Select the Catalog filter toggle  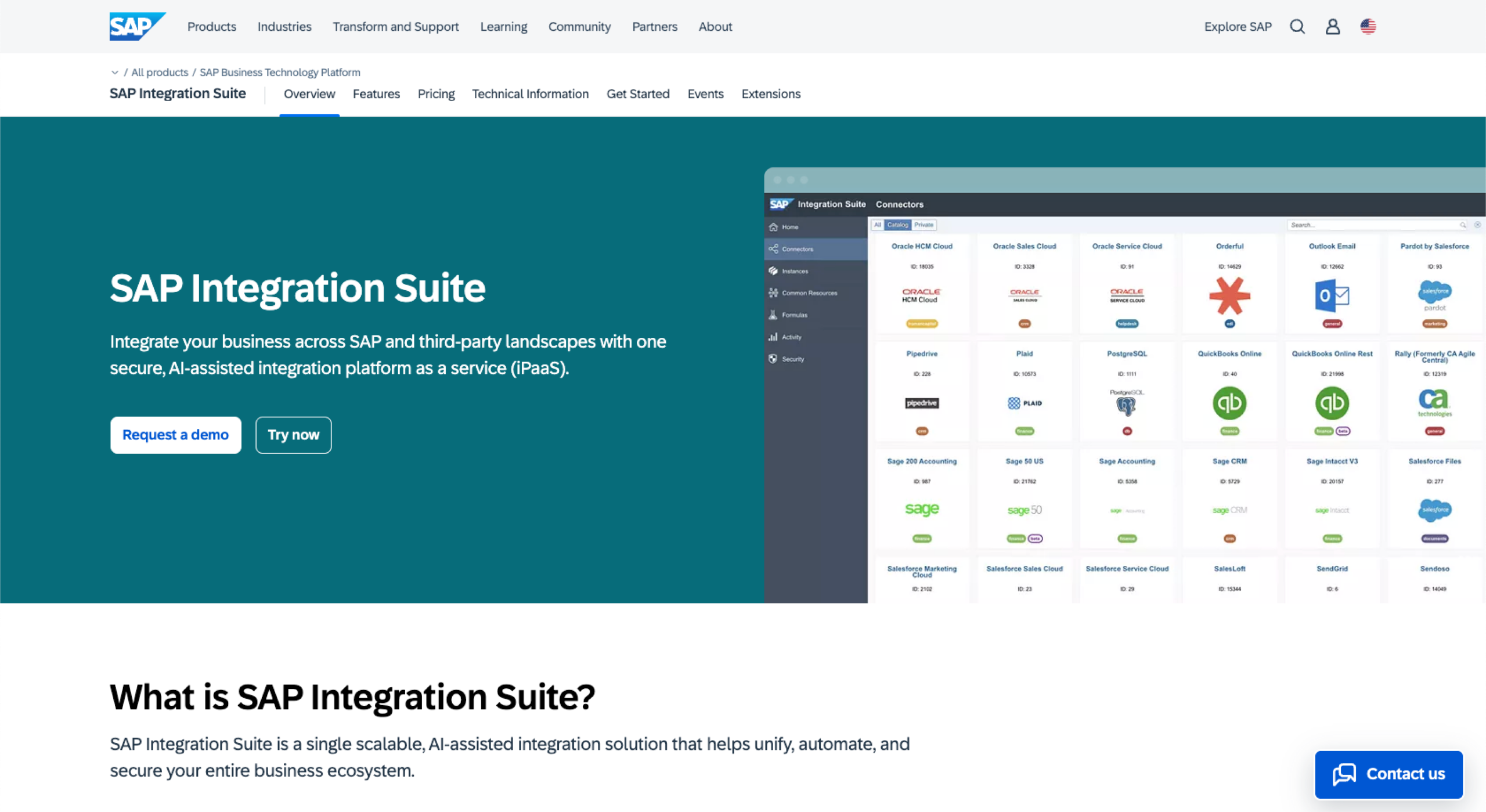point(897,225)
